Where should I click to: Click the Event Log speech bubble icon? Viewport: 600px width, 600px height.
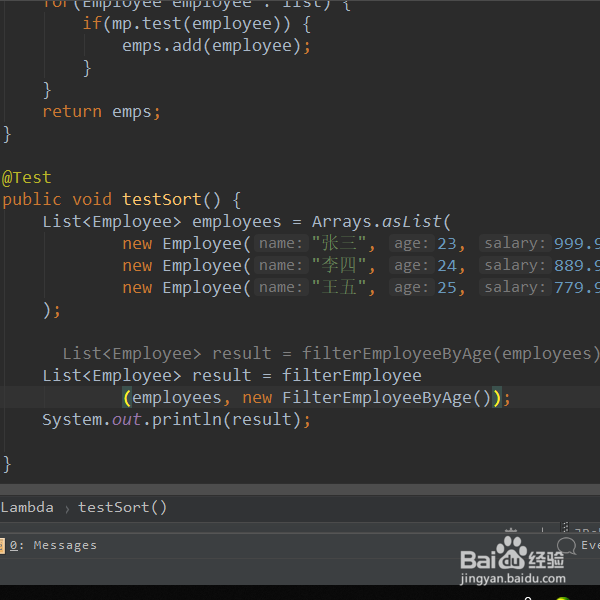(566, 545)
